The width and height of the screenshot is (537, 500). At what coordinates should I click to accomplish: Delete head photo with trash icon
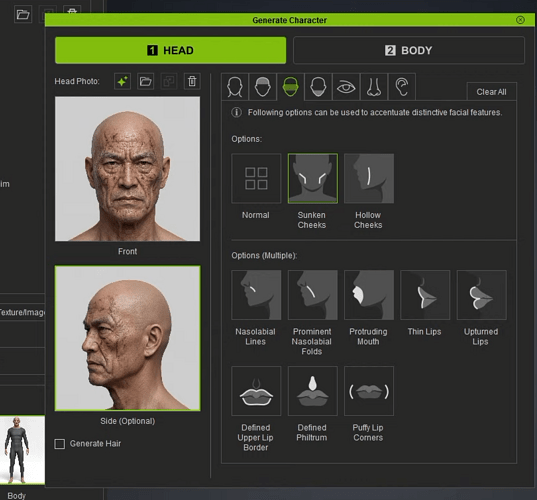(192, 82)
